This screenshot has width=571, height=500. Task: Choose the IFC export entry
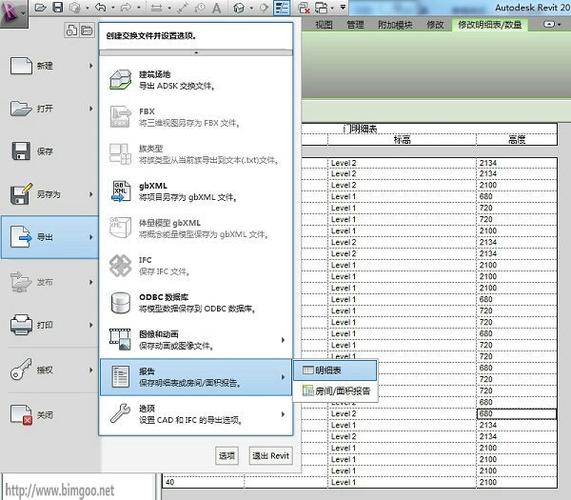click(196, 265)
